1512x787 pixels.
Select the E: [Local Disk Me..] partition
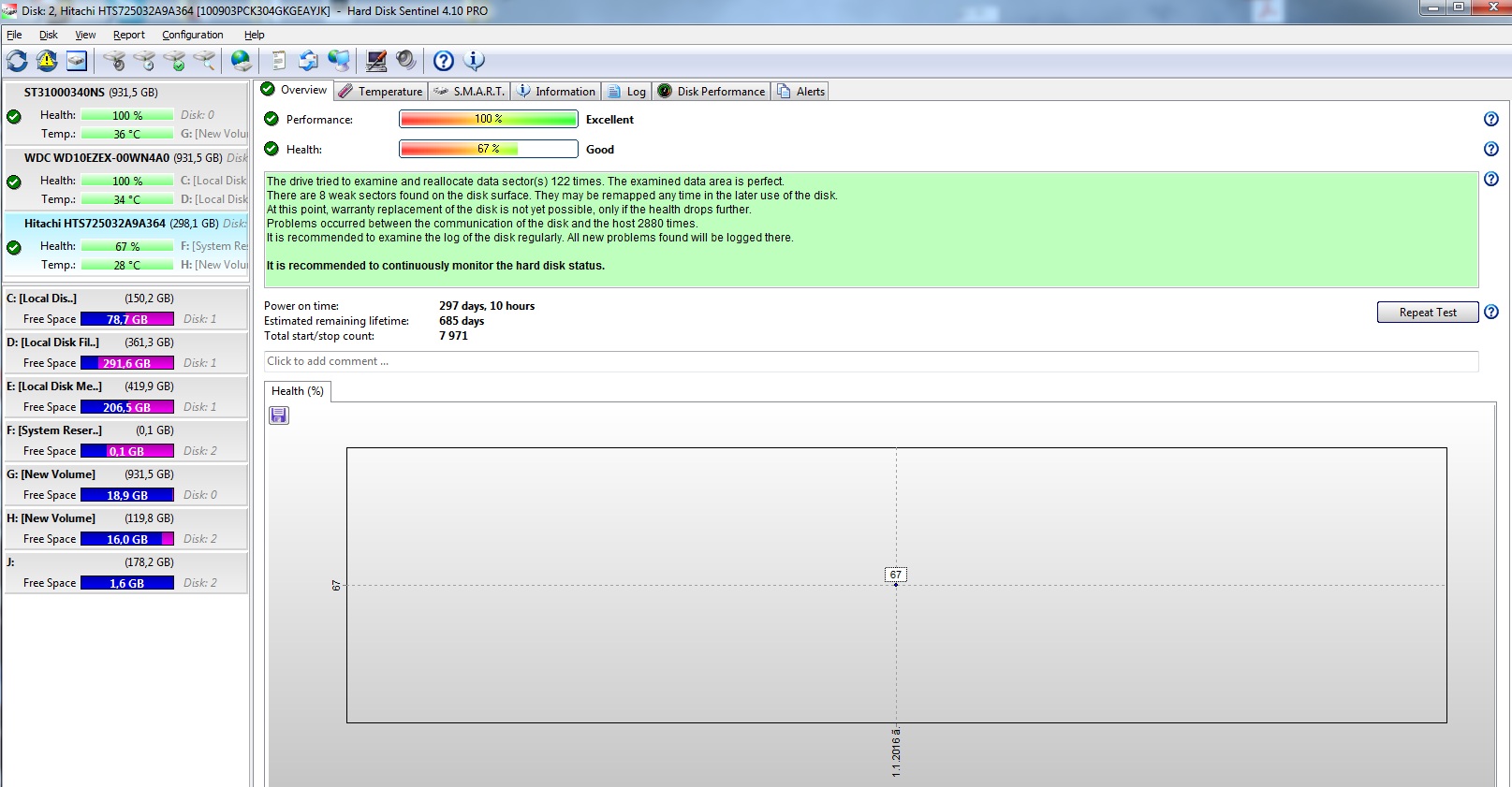pos(126,397)
